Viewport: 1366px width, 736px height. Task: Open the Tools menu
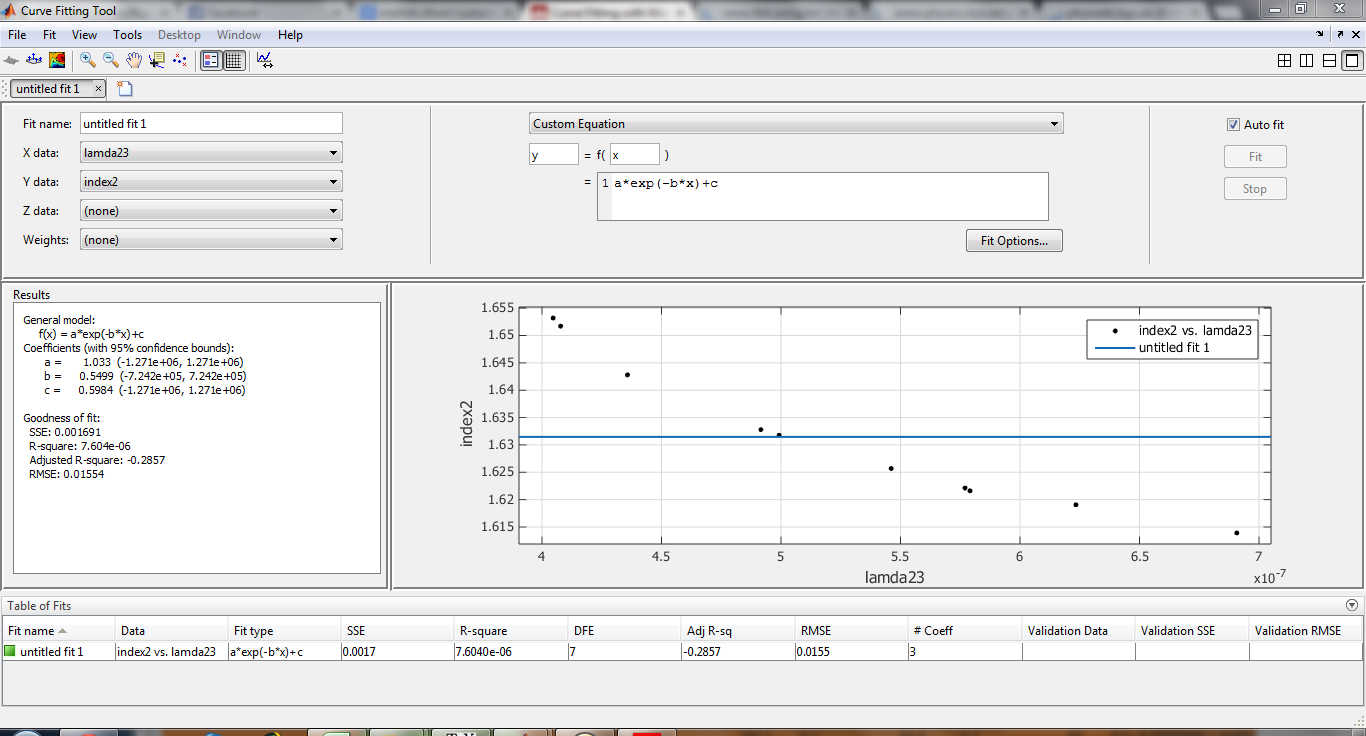(127, 35)
